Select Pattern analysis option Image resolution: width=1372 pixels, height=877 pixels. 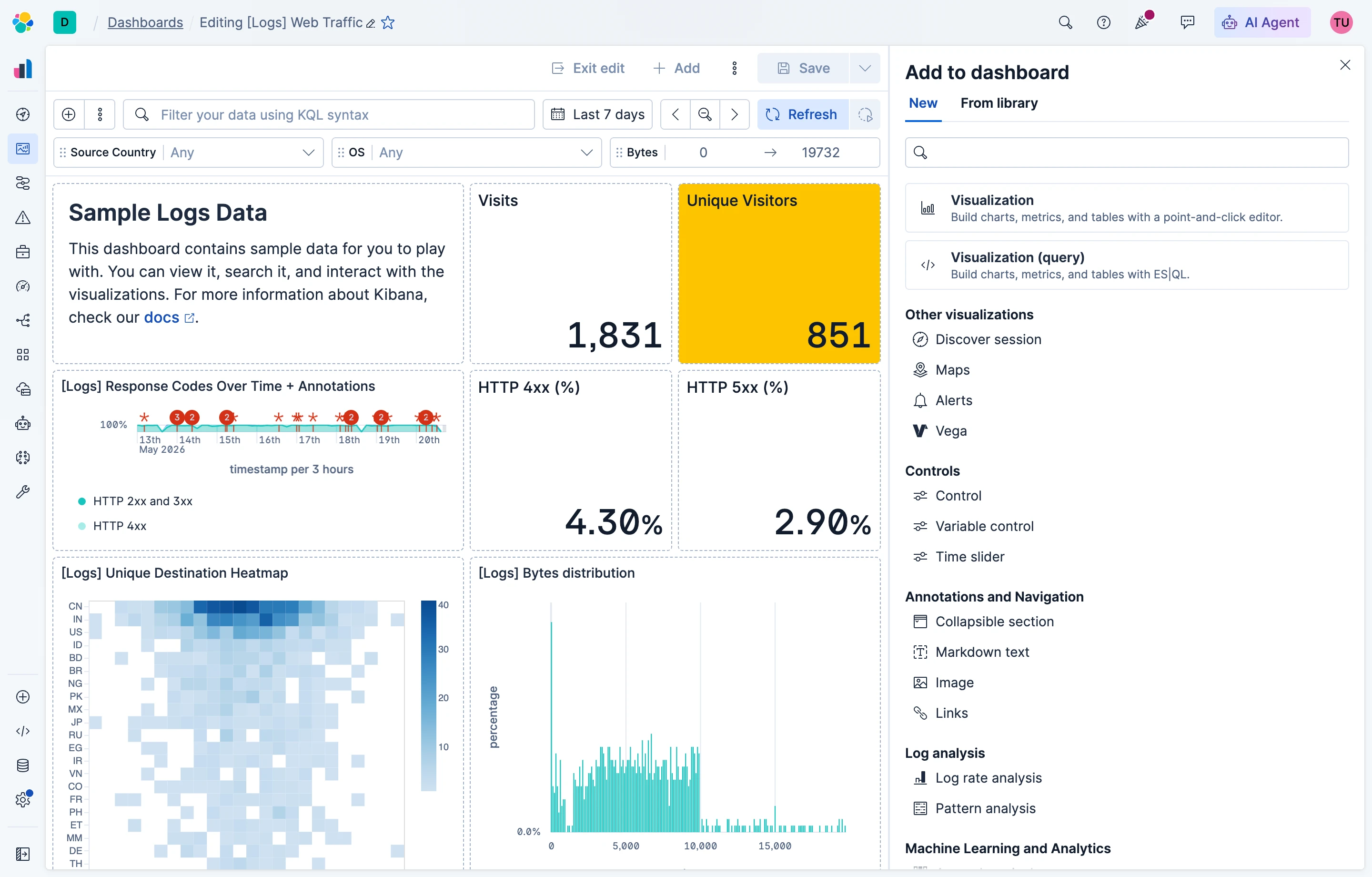[974, 808]
